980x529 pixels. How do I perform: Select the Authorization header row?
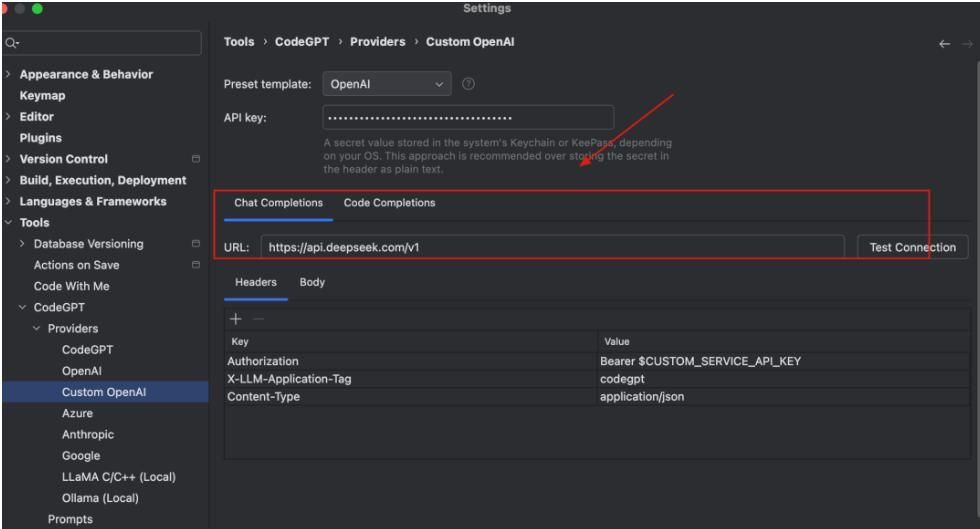pyautogui.click(x=410, y=361)
